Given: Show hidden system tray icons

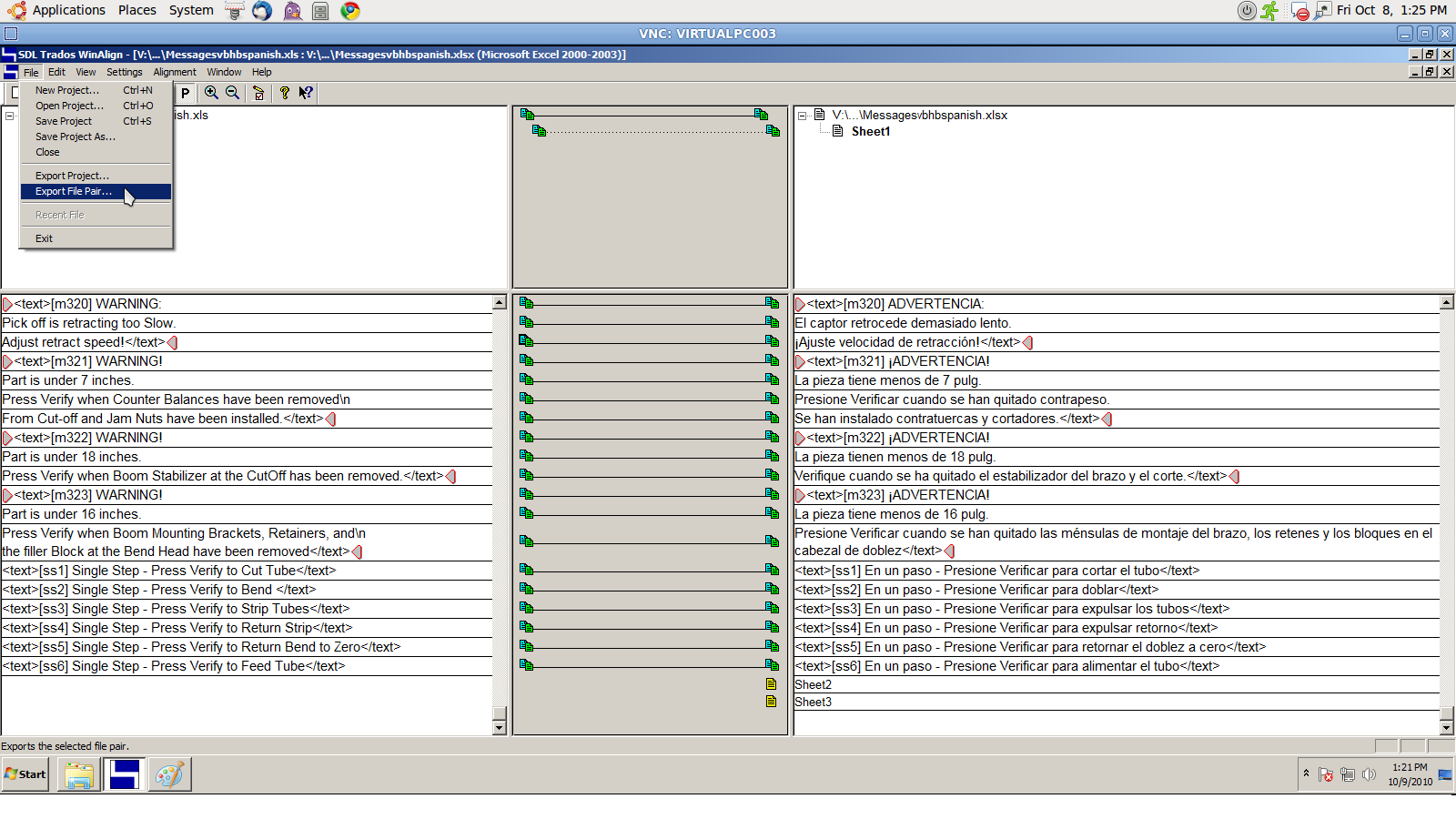Looking at the screenshot, I should pos(1306,773).
